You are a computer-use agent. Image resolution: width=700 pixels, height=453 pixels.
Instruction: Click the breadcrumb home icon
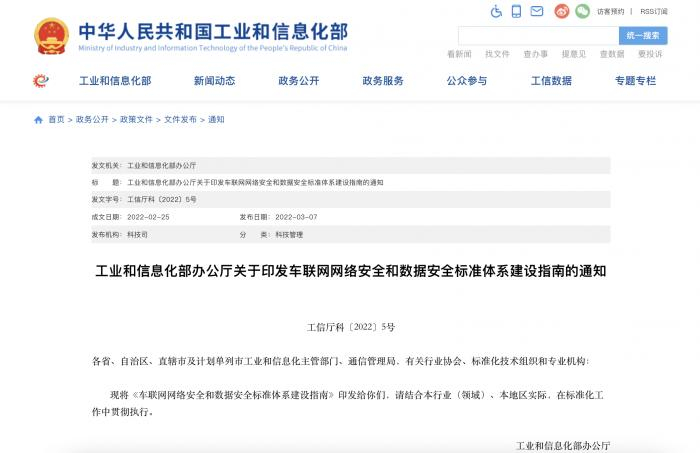click(38, 120)
